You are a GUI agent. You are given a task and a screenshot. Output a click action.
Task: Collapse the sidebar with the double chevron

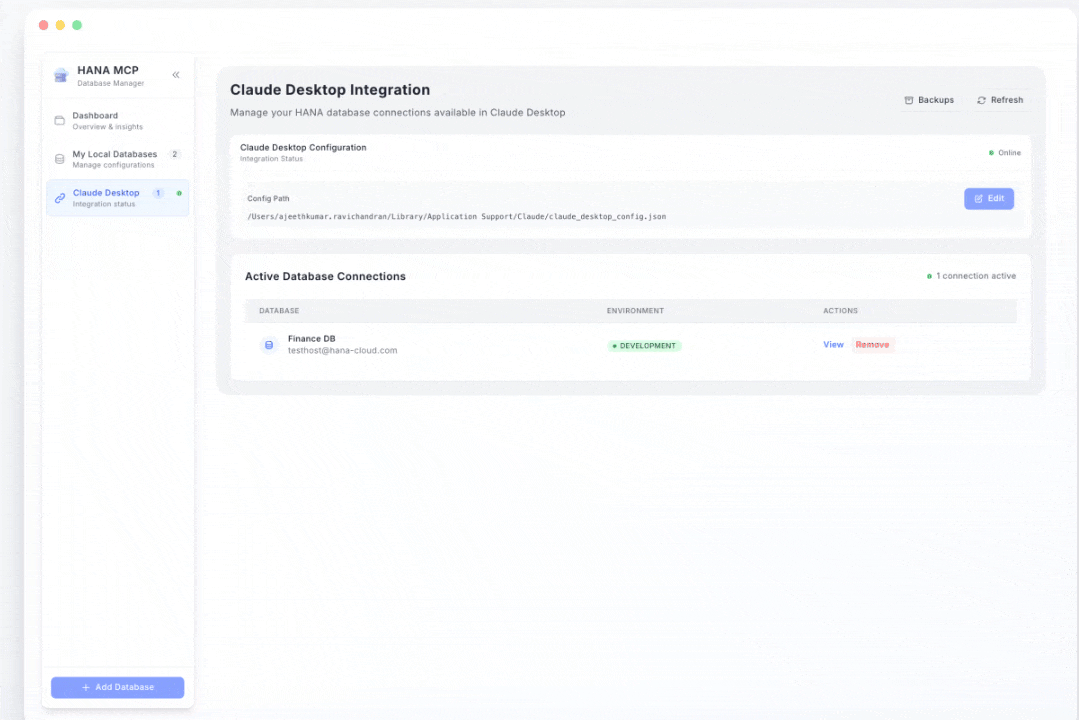pos(176,75)
